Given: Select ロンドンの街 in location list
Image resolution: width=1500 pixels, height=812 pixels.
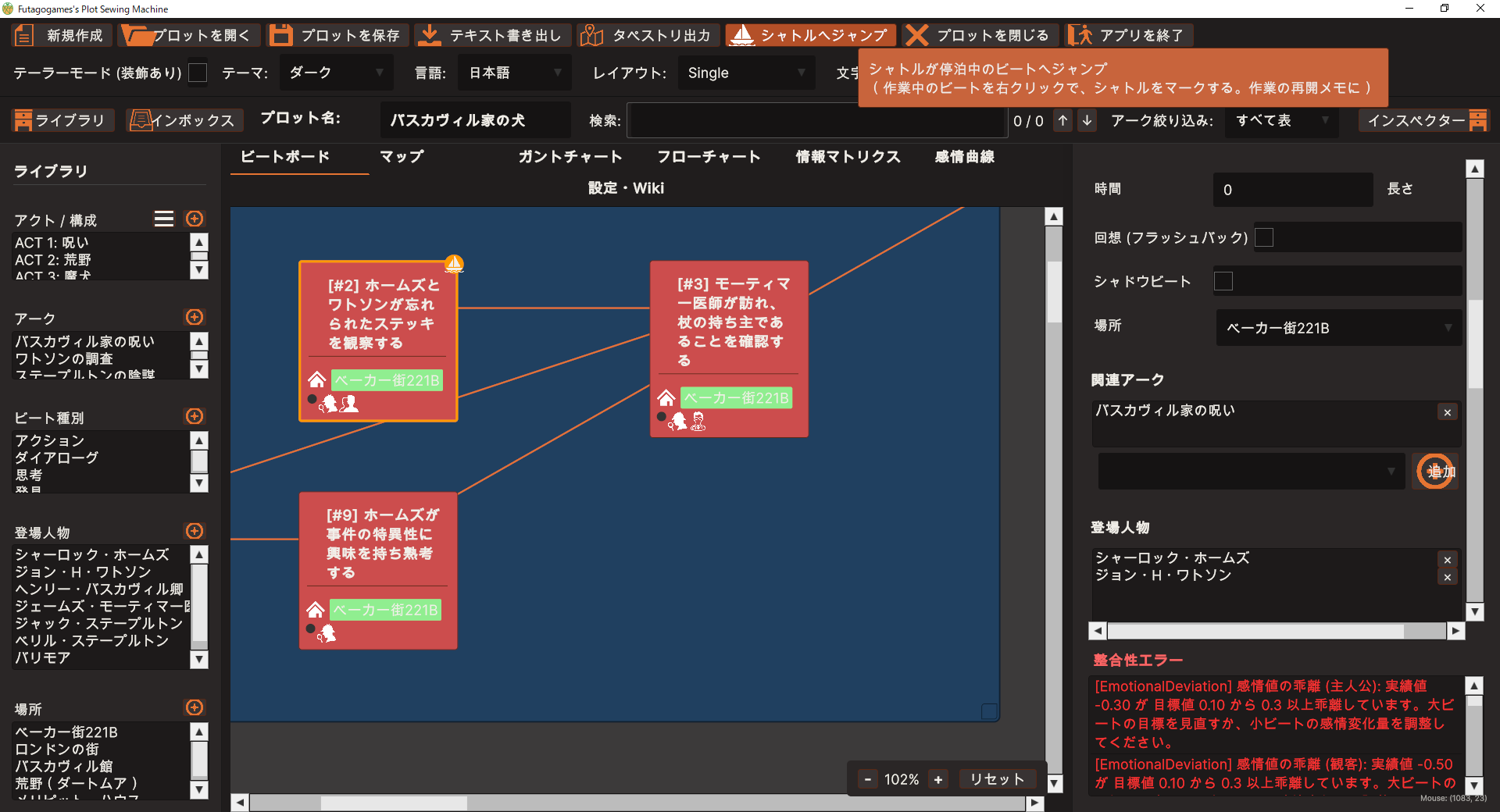Looking at the screenshot, I should pyautogui.click(x=57, y=749).
